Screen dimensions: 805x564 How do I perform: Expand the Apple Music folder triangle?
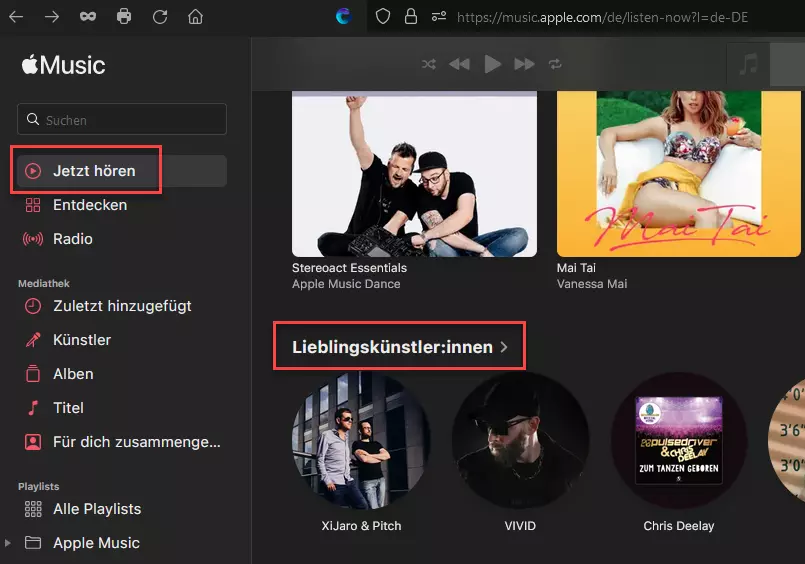click(x=7, y=542)
